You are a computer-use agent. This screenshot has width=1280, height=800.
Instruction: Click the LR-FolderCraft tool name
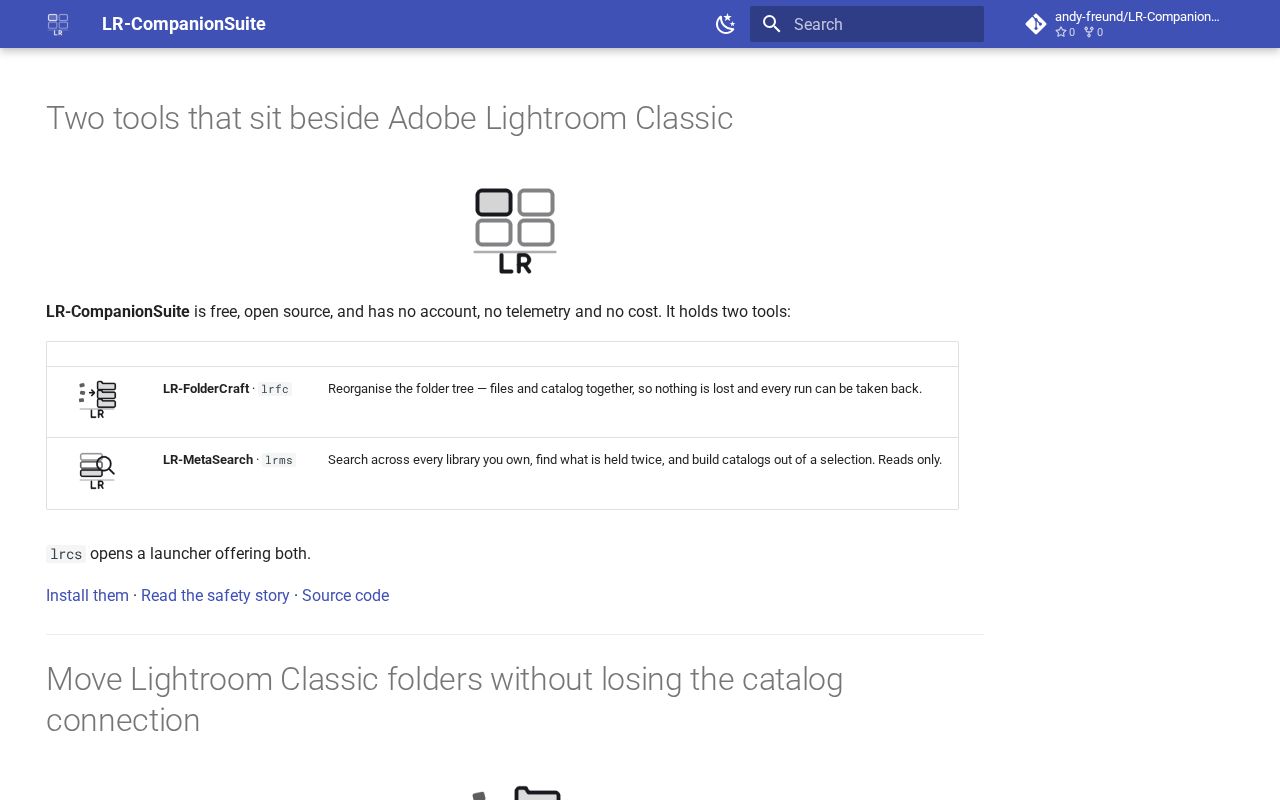tap(206, 389)
